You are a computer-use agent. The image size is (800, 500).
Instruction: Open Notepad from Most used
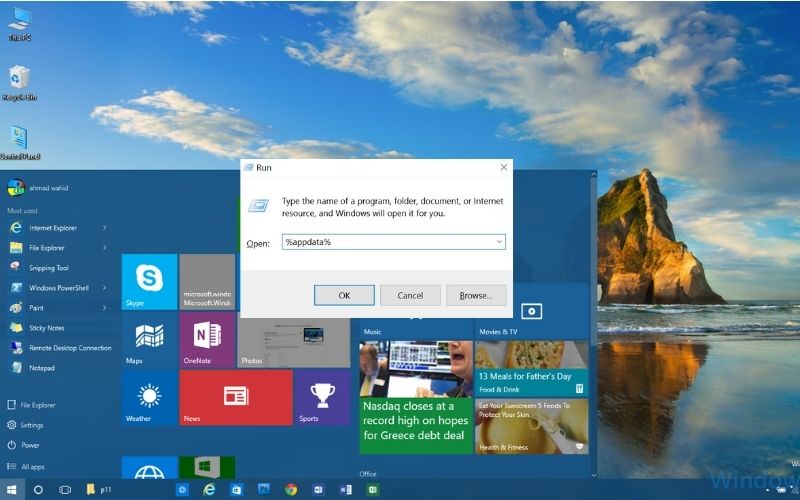tap(41, 368)
